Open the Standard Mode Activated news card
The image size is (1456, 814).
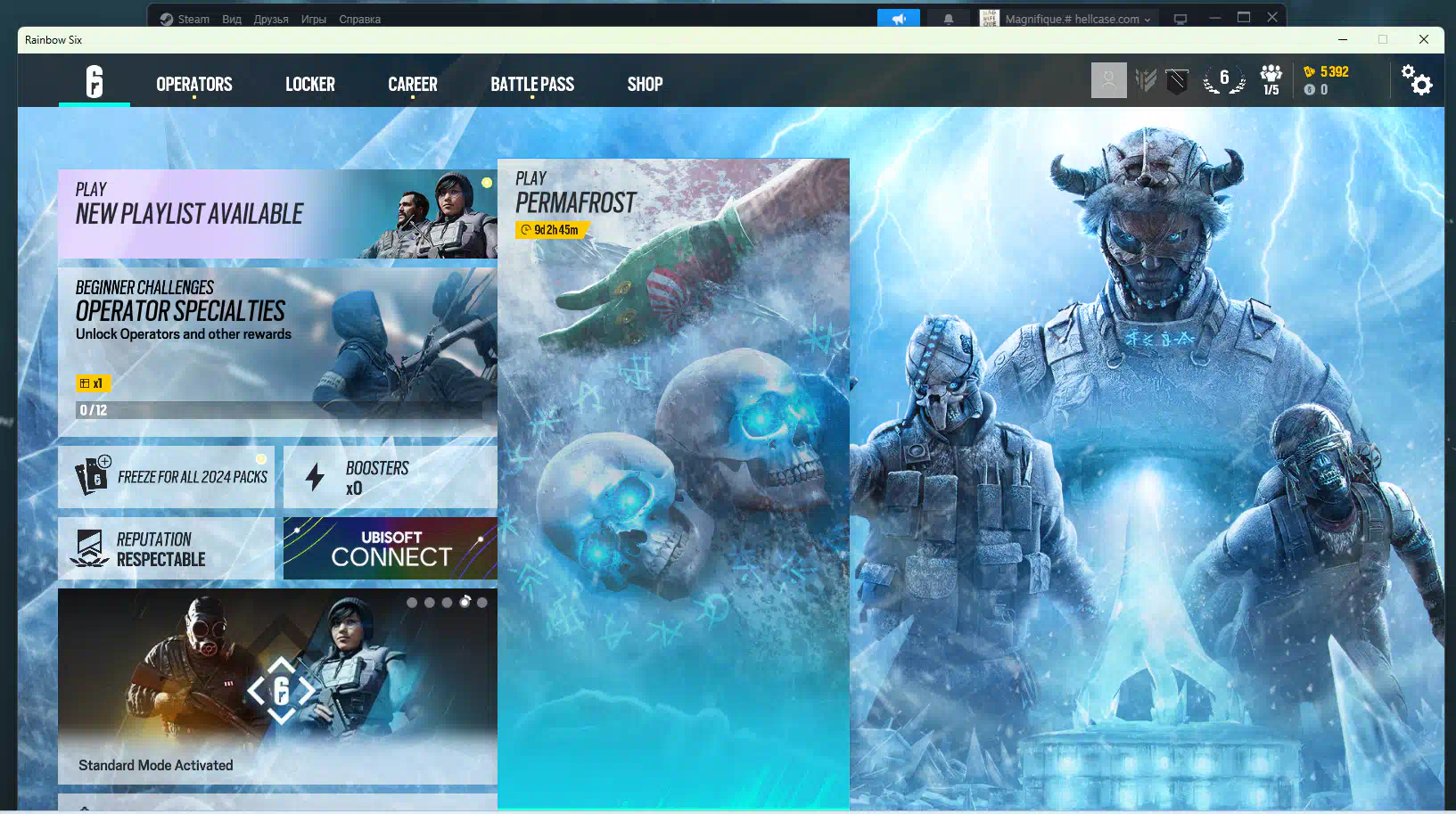click(x=277, y=687)
